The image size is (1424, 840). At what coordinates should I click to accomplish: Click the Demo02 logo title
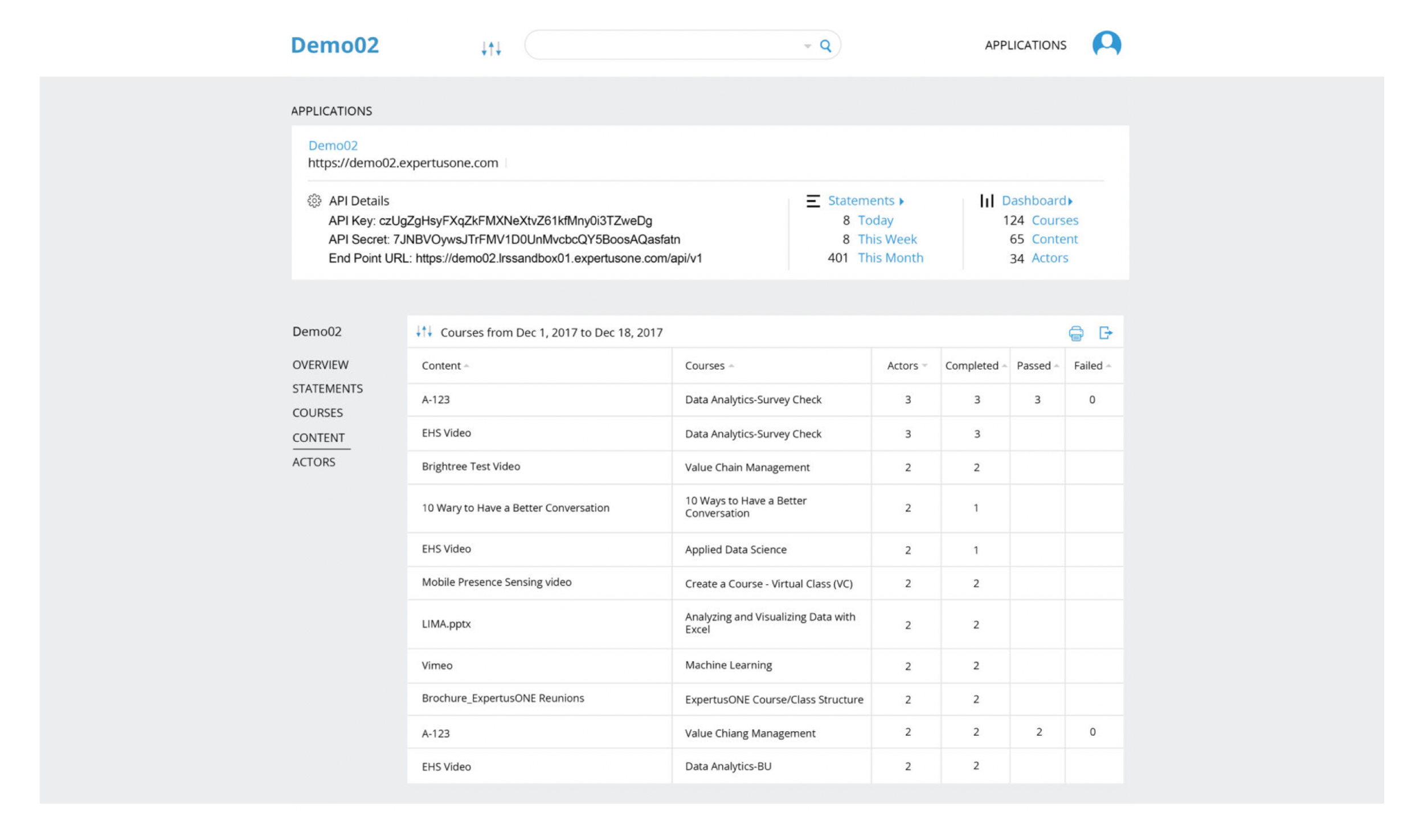[x=335, y=45]
